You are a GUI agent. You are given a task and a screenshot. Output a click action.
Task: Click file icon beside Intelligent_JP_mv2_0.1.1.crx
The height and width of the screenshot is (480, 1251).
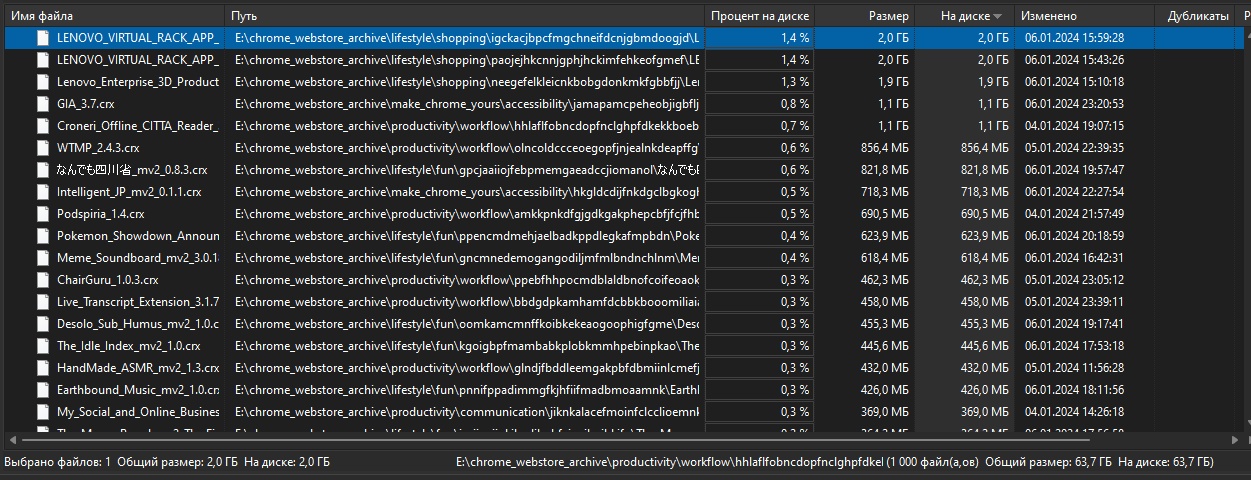(42, 192)
